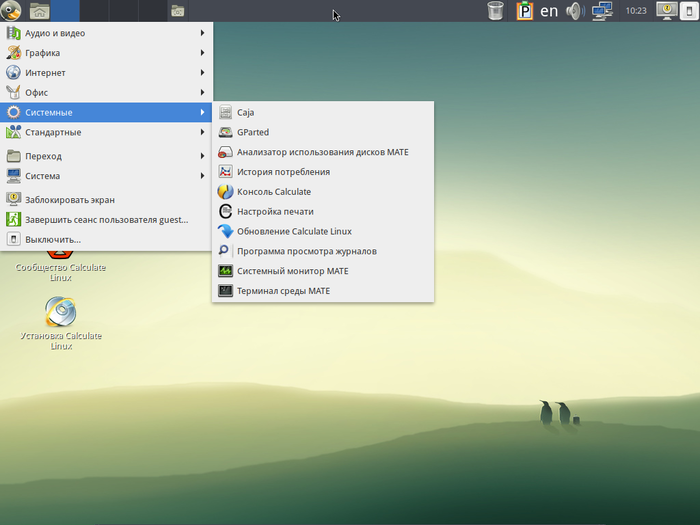Expand arrow next to Система

[x=202, y=176]
